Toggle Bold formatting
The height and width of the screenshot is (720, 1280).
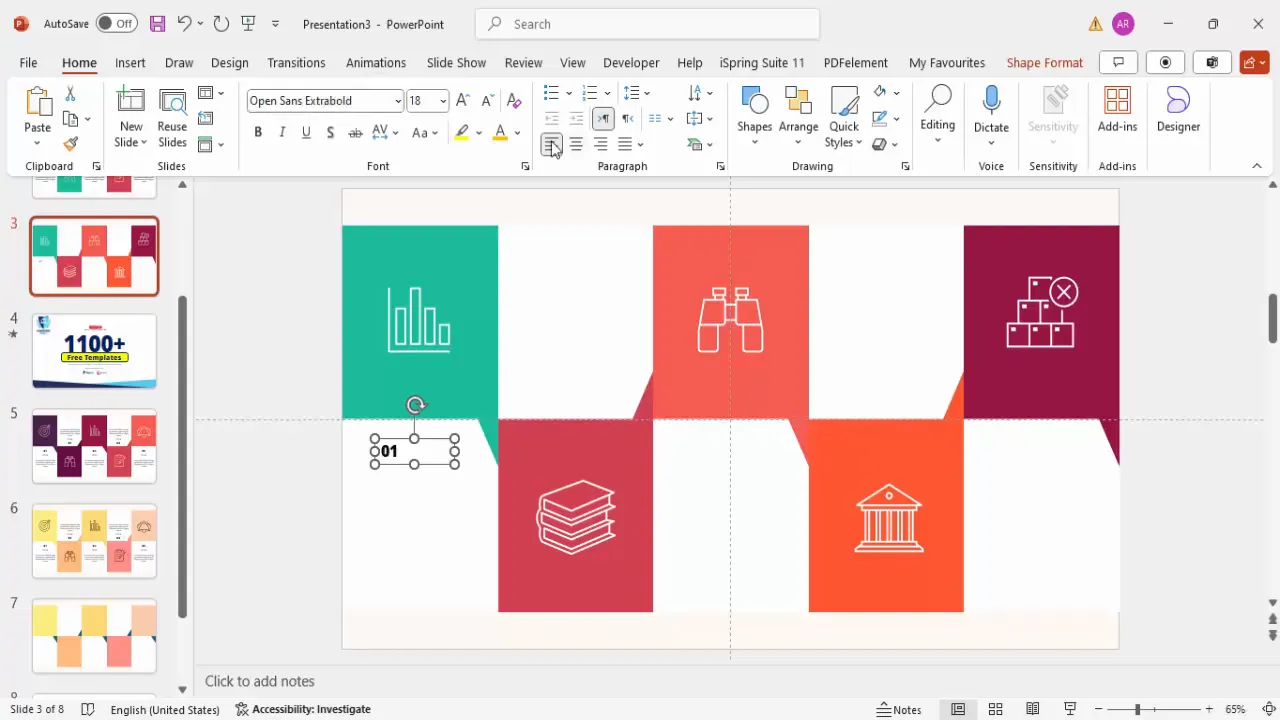point(258,132)
